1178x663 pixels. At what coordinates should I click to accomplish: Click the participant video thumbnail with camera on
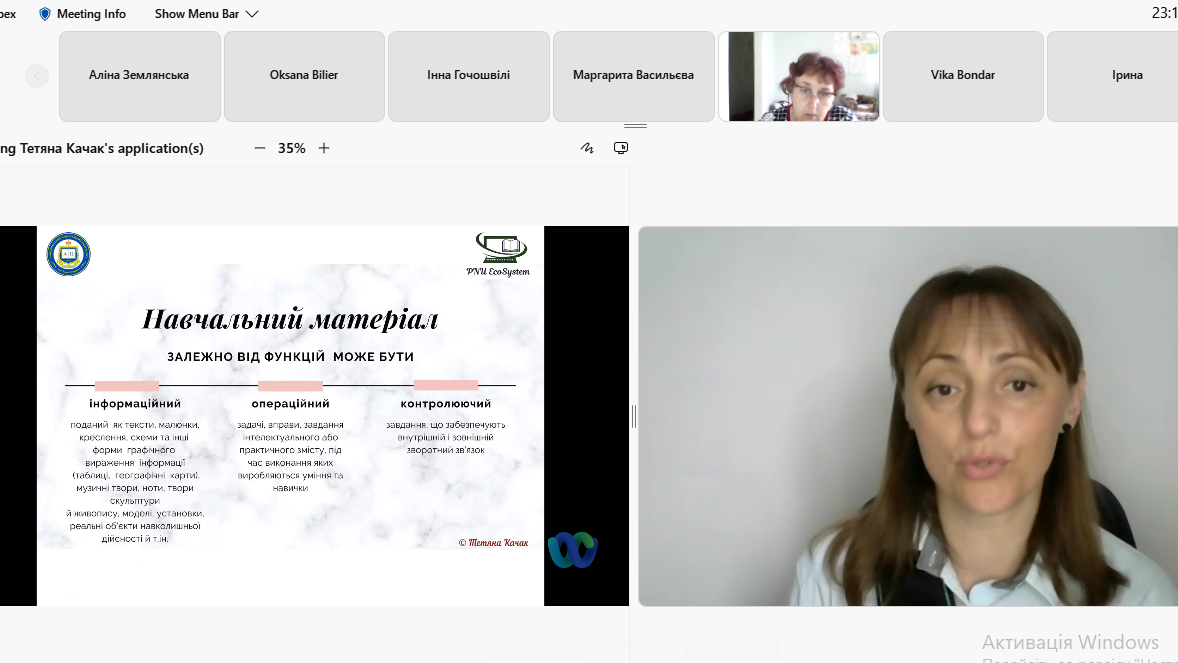(x=798, y=76)
